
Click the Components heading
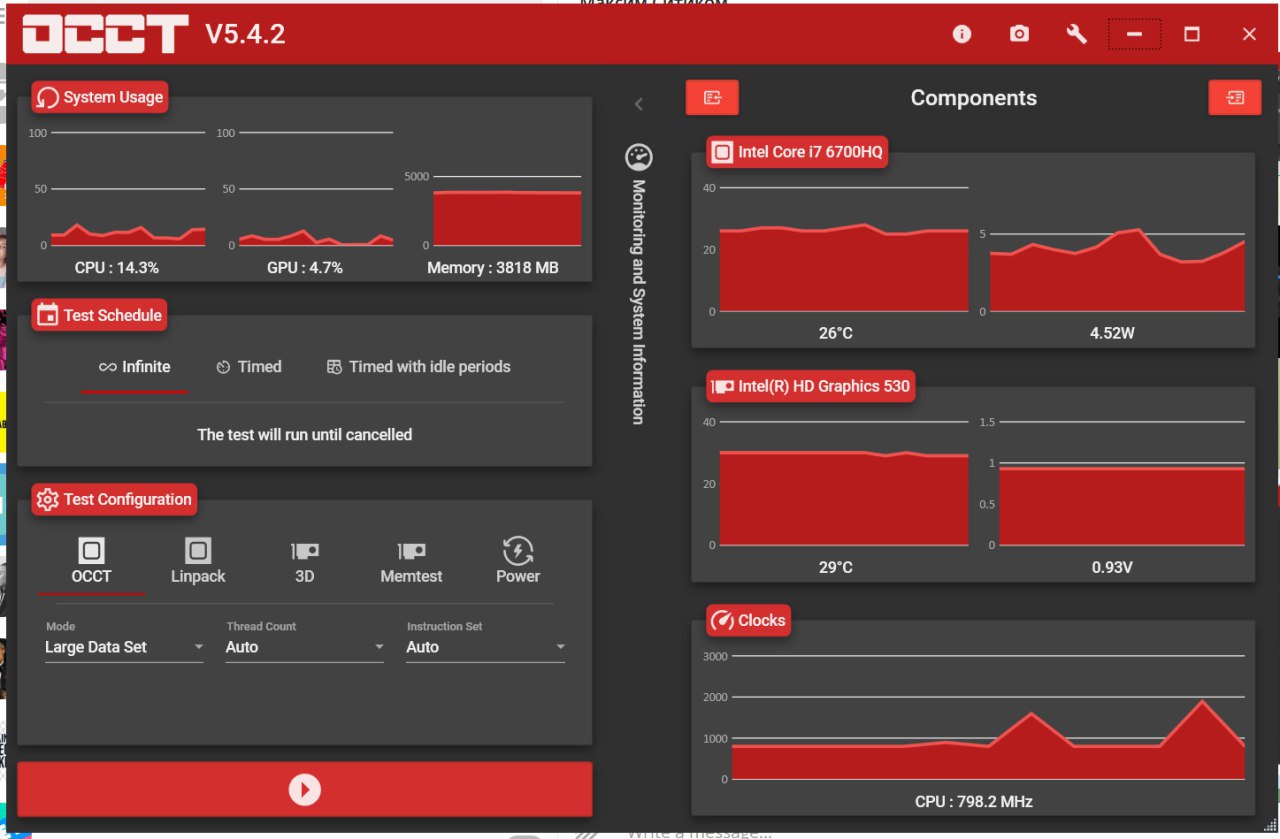pos(974,98)
